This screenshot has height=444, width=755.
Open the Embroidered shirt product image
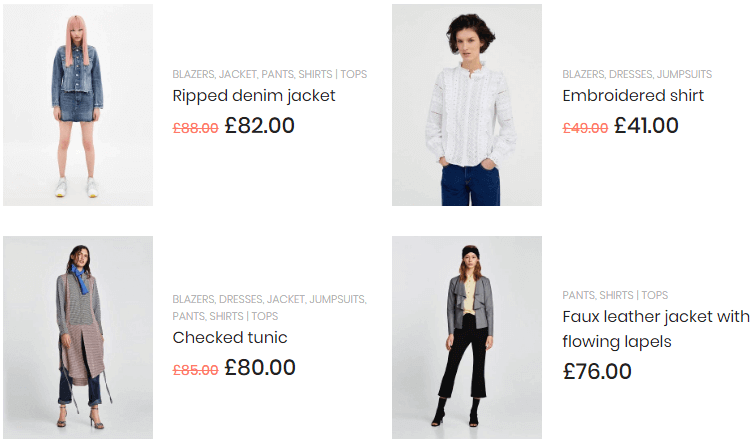(467, 105)
